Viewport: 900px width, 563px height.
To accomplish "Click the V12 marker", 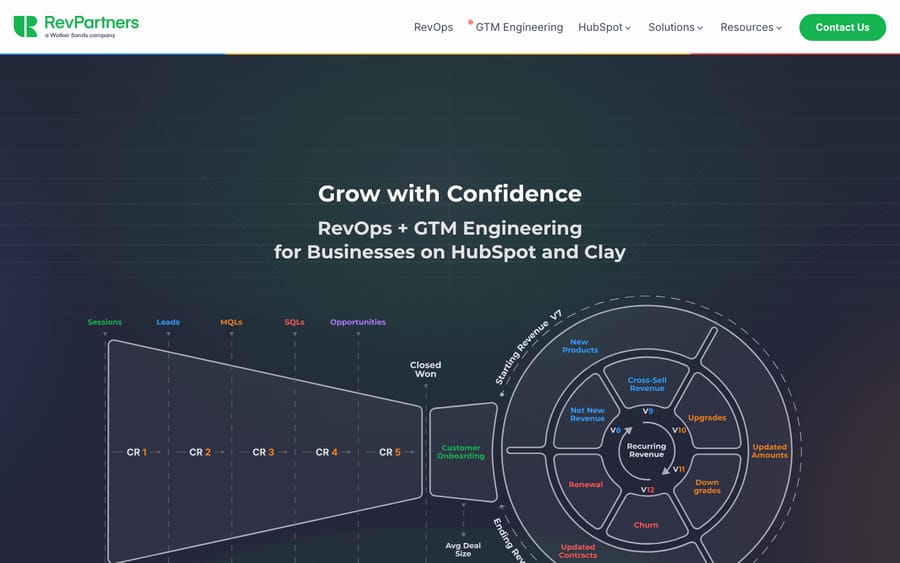I will tap(647, 490).
